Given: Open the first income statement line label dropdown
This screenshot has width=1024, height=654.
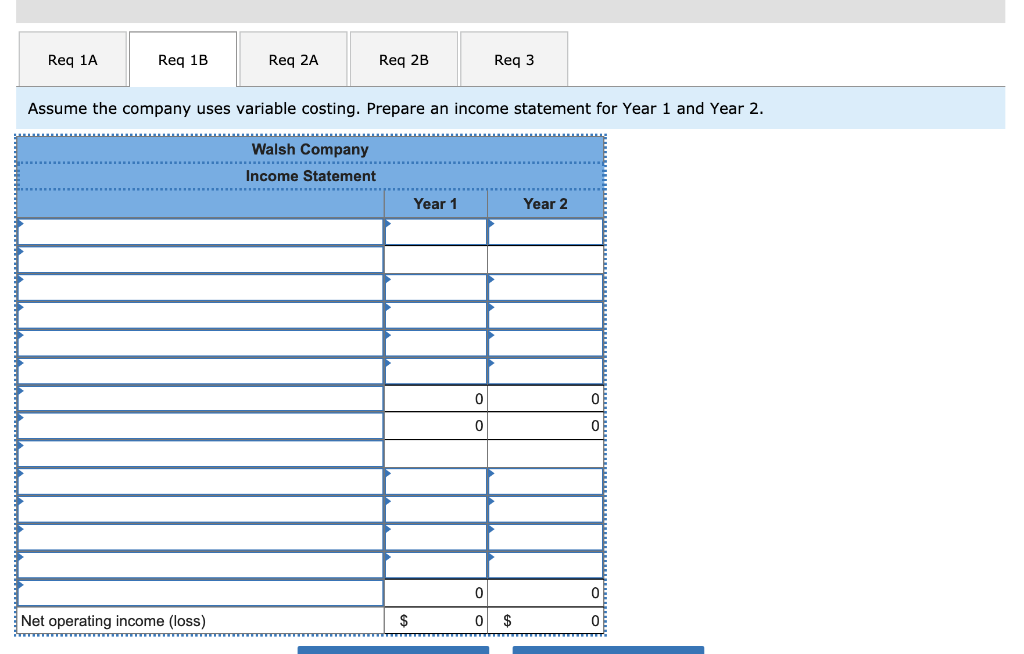Looking at the screenshot, I should coord(200,231).
